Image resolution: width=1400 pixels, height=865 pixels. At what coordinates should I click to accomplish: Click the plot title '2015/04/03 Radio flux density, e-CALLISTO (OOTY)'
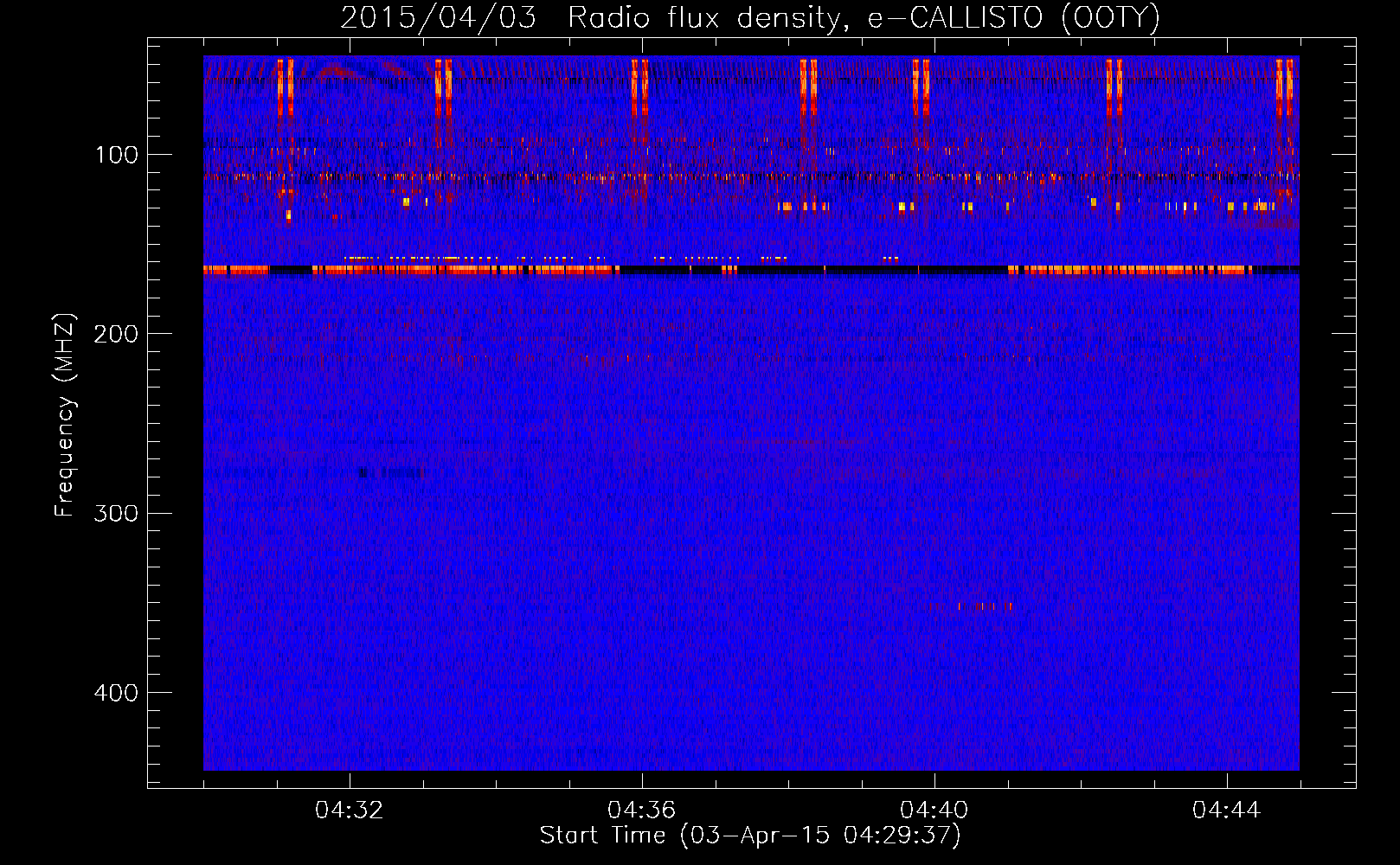(x=750, y=17)
